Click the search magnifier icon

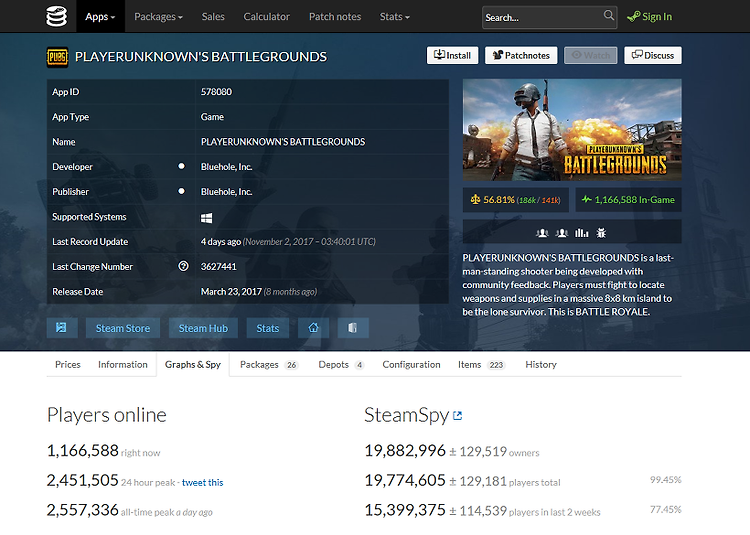tap(608, 15)
